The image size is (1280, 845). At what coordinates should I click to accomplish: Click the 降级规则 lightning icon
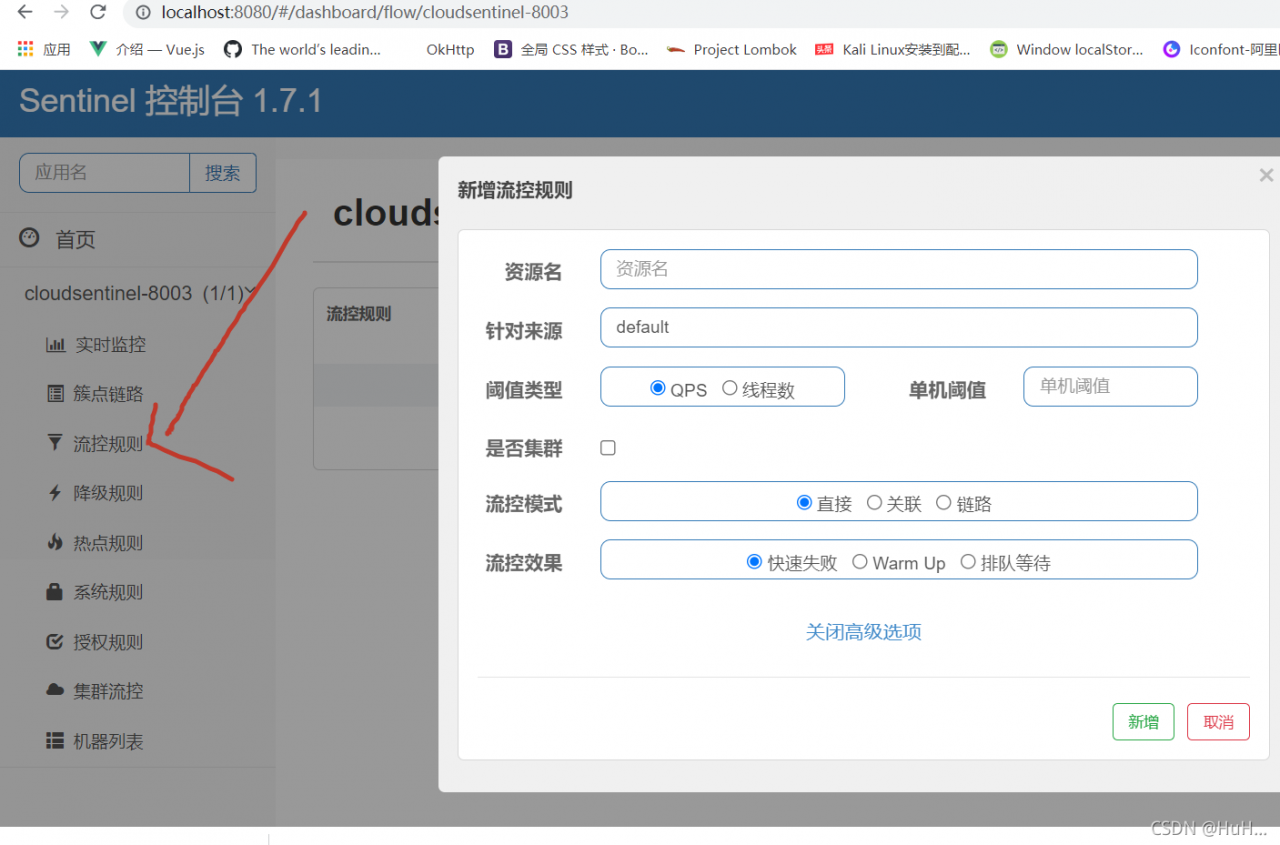55,493
